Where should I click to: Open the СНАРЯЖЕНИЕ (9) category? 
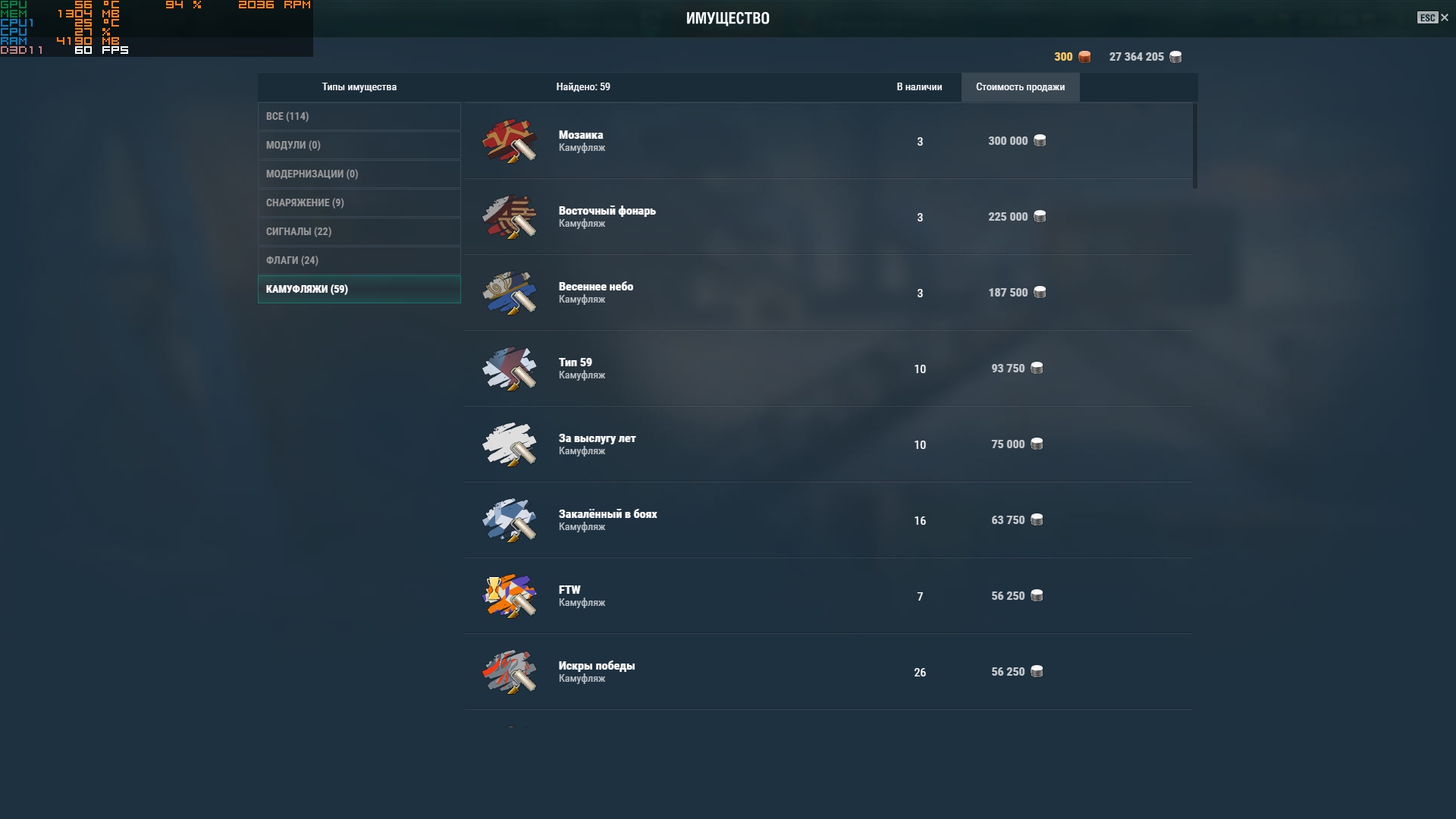[359, 202]
